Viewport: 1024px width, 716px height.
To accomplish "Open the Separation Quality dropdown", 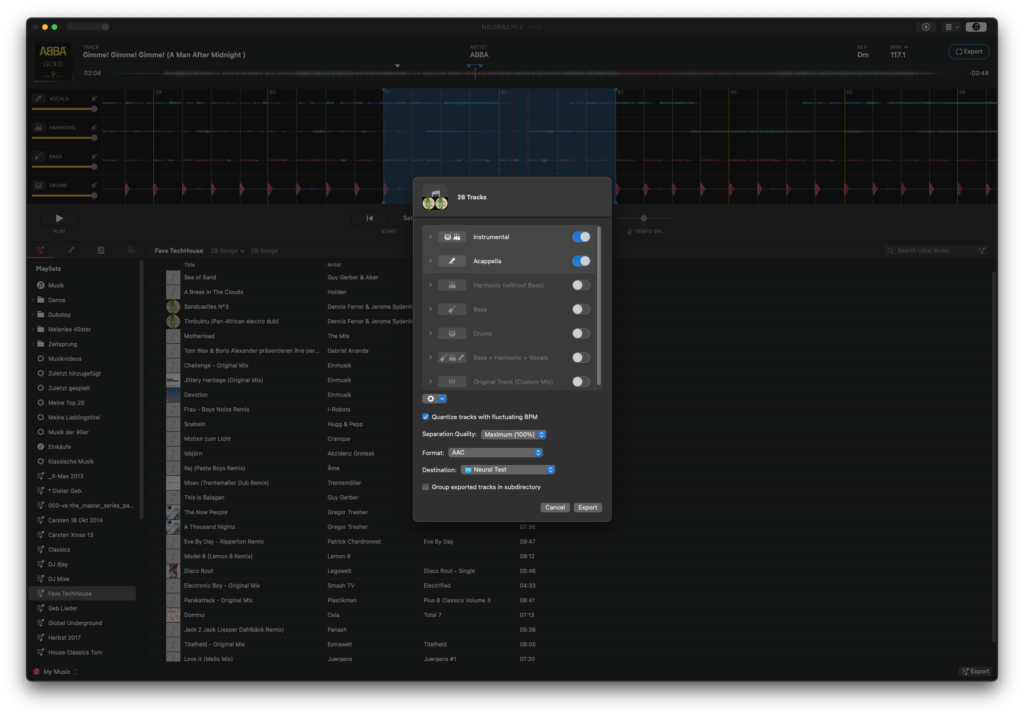I will tap(514, 434).
